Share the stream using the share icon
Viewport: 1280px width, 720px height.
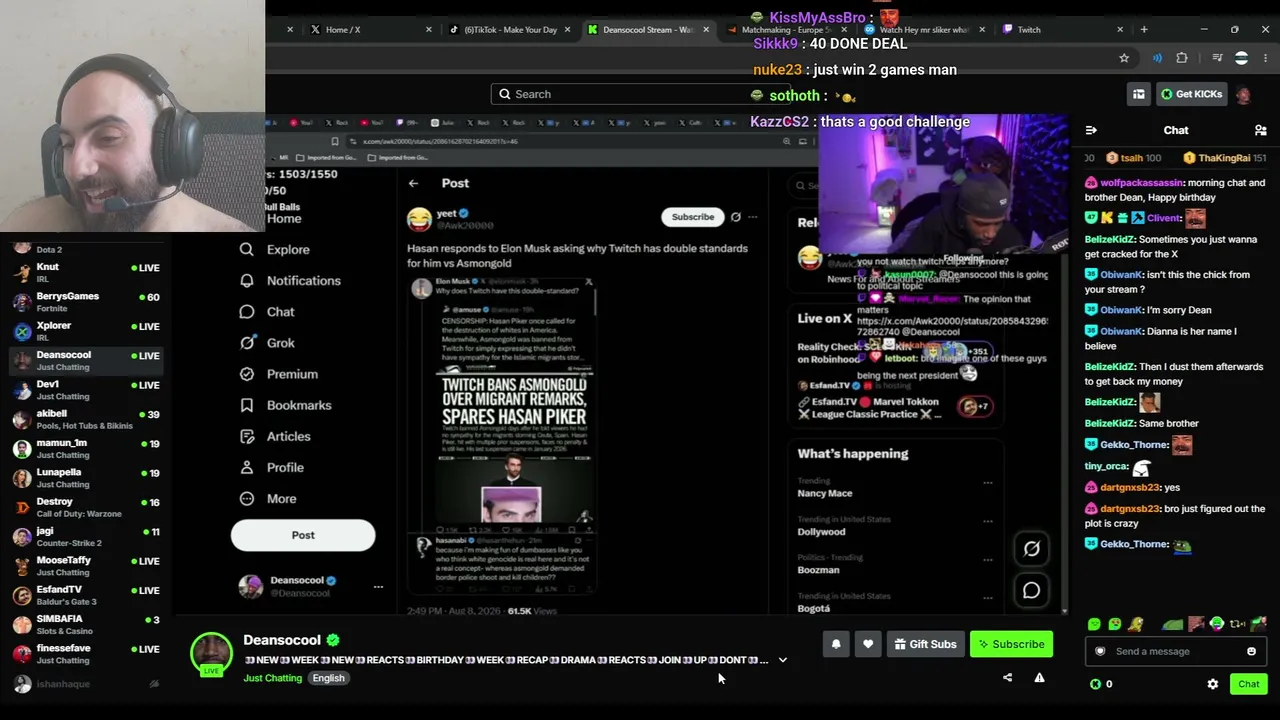[1007, 678]
